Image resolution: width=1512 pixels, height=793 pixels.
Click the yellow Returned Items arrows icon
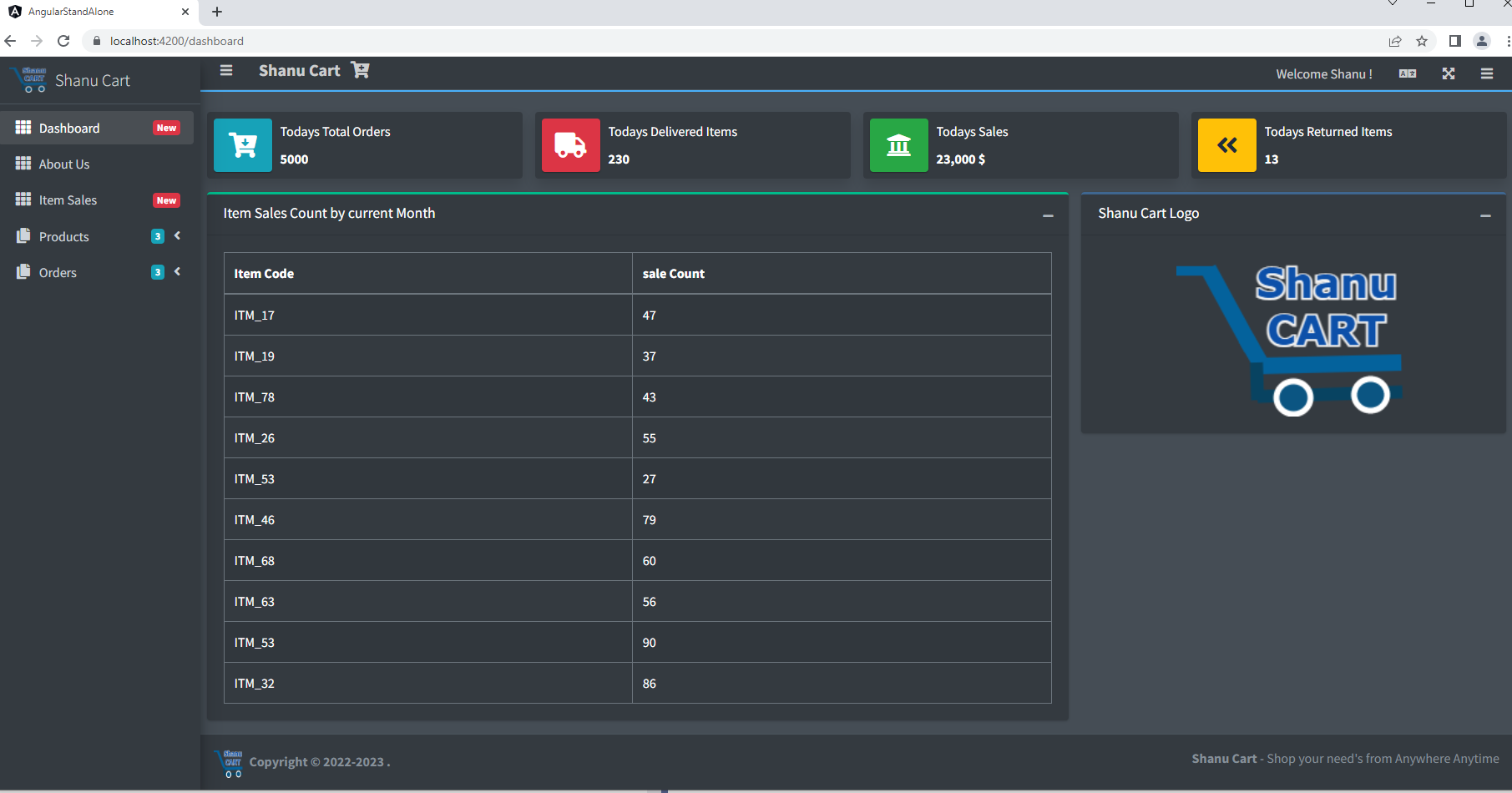click(x=1227, y=145)
